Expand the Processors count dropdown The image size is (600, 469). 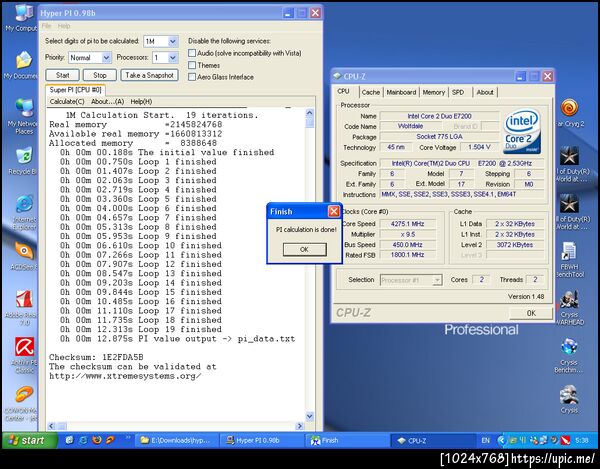(x=172, y=58)
